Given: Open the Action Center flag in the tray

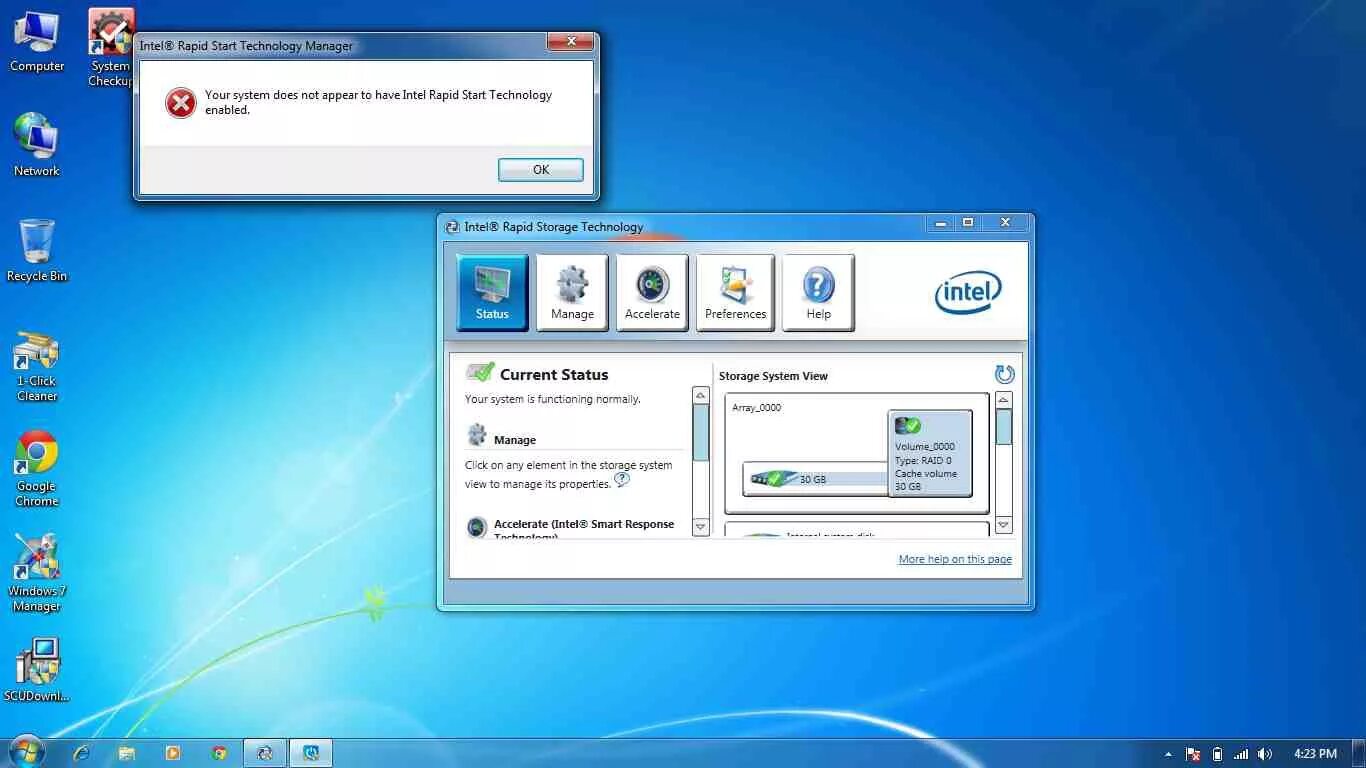Looking at the screenshot, I should pos(1193,754).
